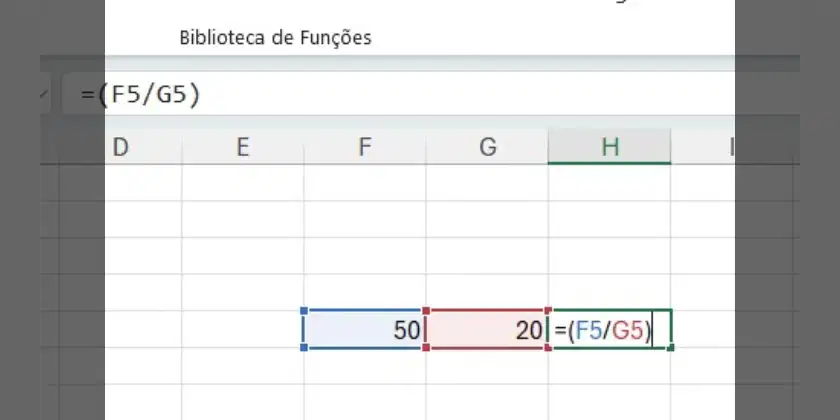Click inside cell H5 with the formula
This screenshot has height=420, width=840.
pyautogui.click(x=610, y=329)
